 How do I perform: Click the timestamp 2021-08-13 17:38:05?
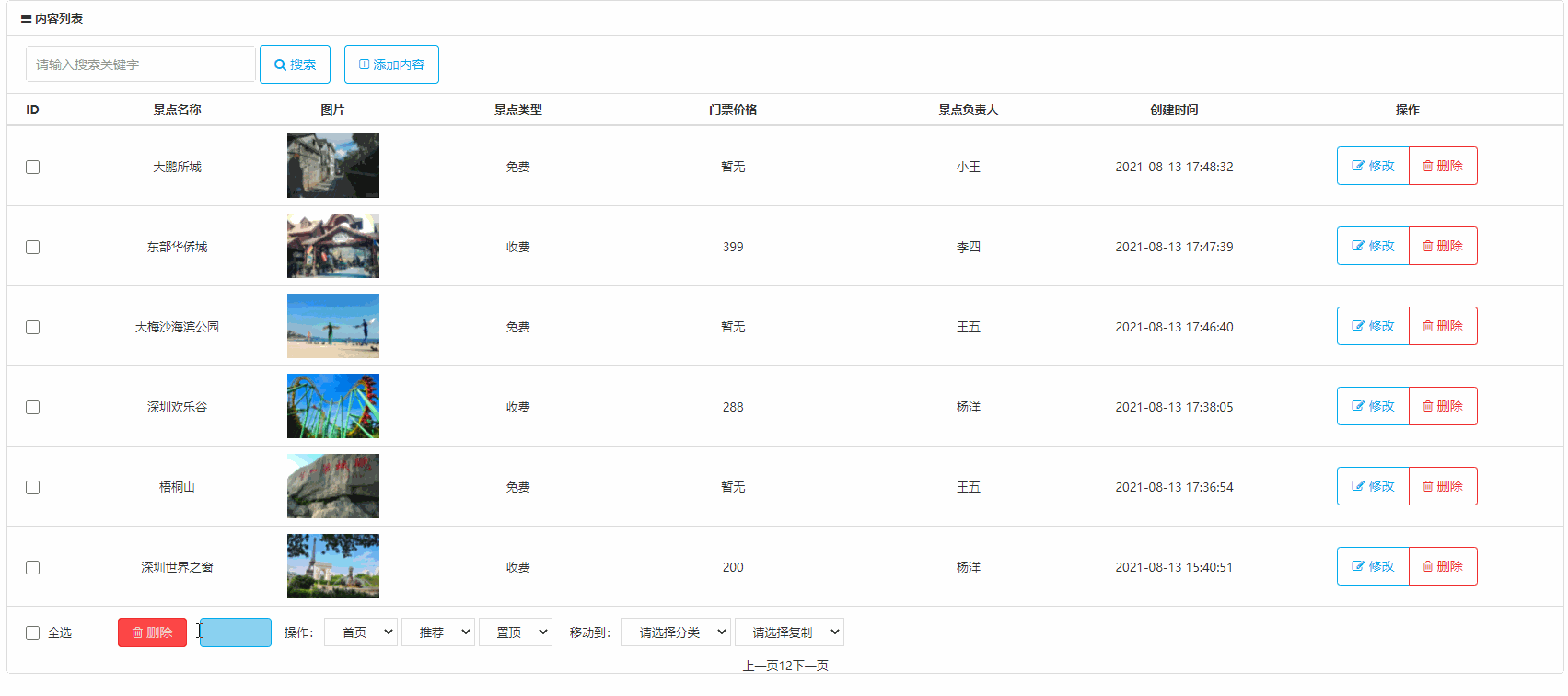click(x=1174, y=407)
